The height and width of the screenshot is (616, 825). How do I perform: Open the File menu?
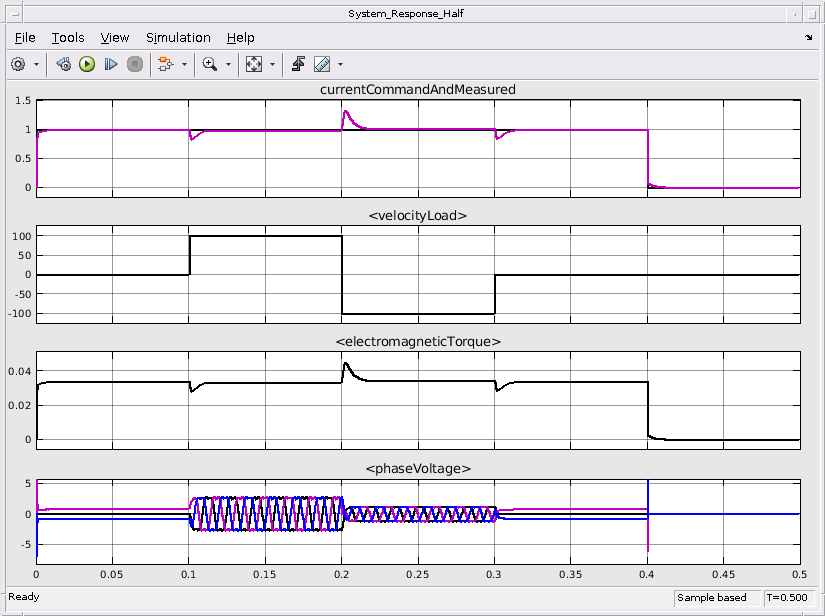pos(25,38)
